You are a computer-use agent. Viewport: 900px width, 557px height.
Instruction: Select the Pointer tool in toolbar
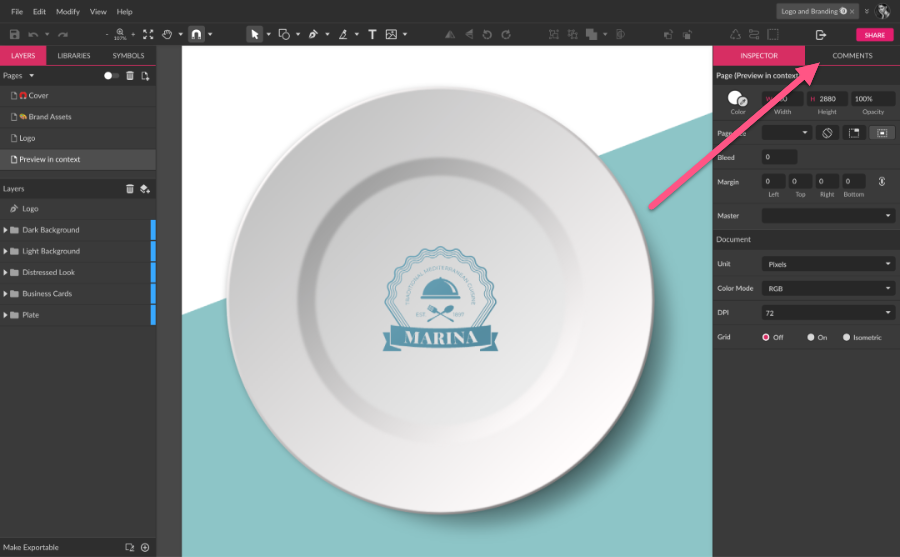tap(254, 34)
